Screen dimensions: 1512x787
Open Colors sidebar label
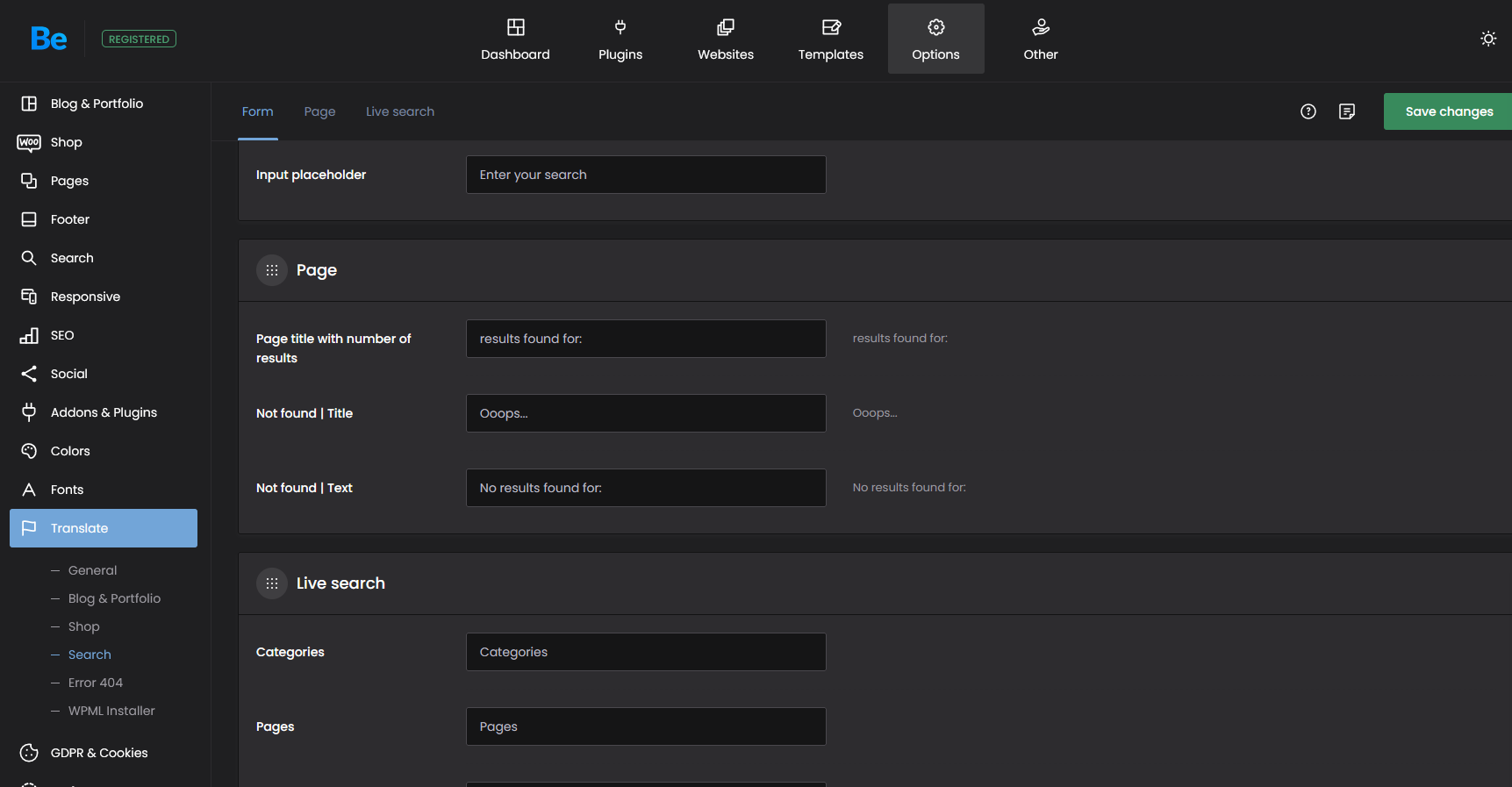[x=70, y=451]
